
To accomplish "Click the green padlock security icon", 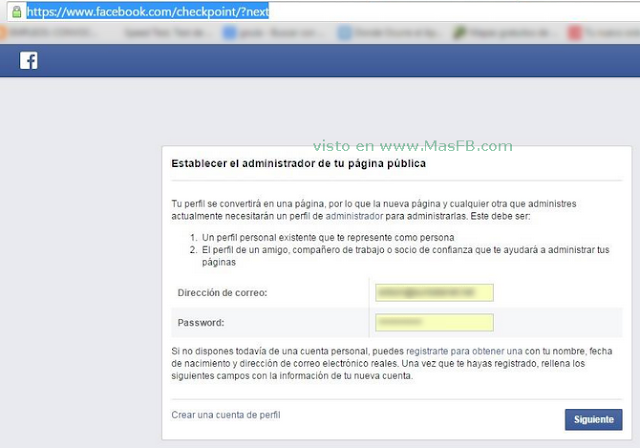I will 16,11.
